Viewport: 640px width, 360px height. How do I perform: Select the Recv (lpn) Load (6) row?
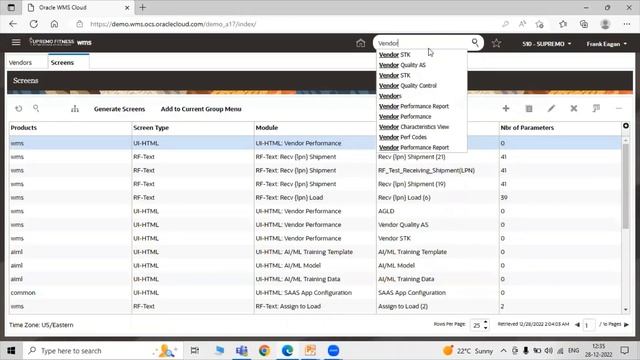click(315, 198)
